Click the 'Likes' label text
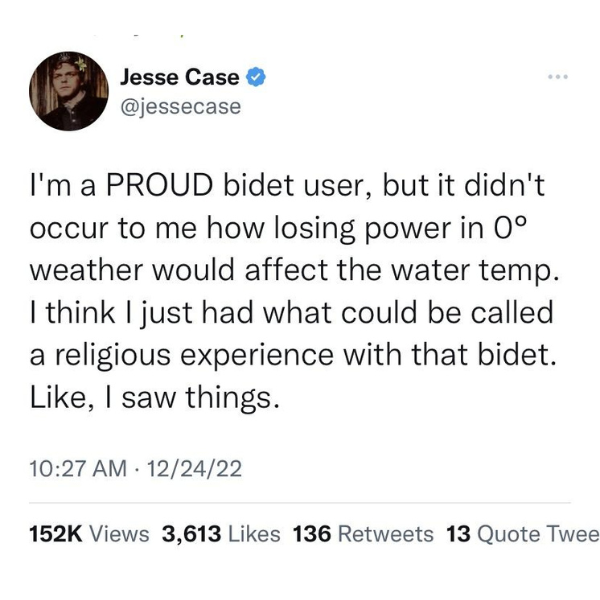600x600 pixels. [254, 533]
